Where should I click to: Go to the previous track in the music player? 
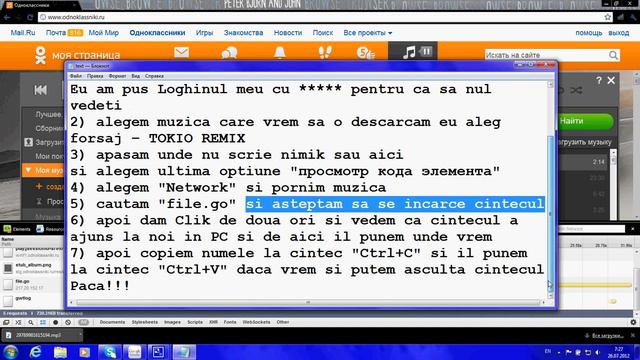(x=40, y=90)
